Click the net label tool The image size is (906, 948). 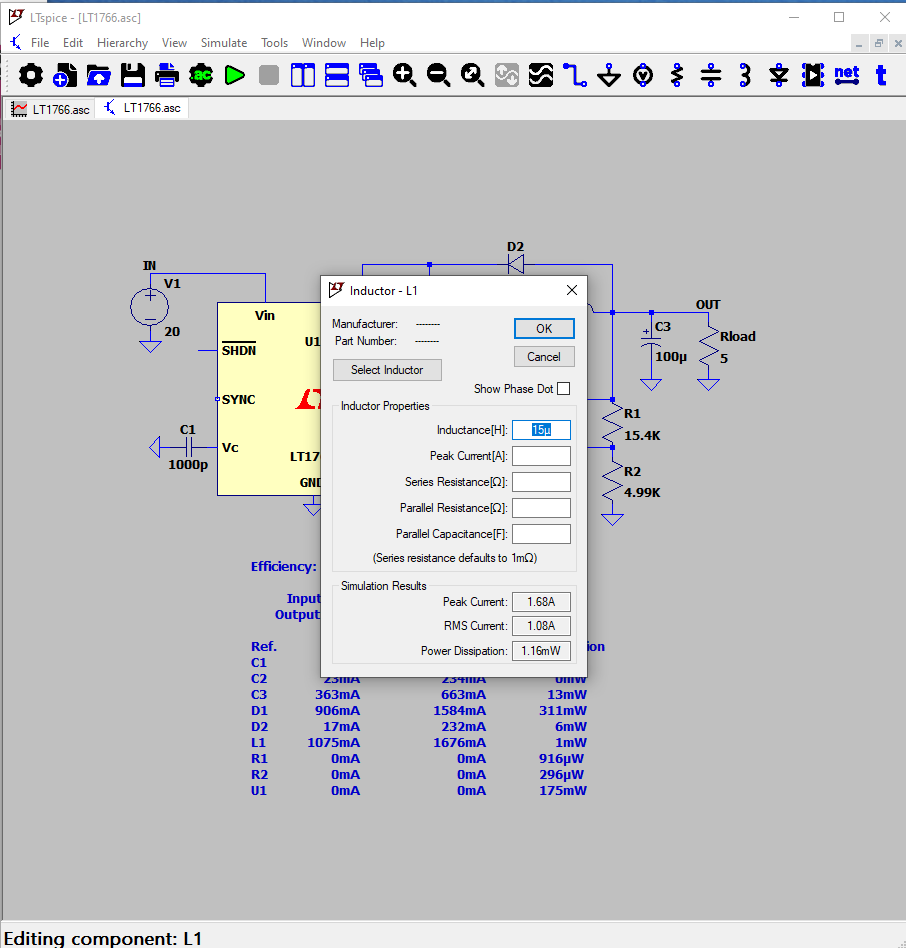pos(846,75)
